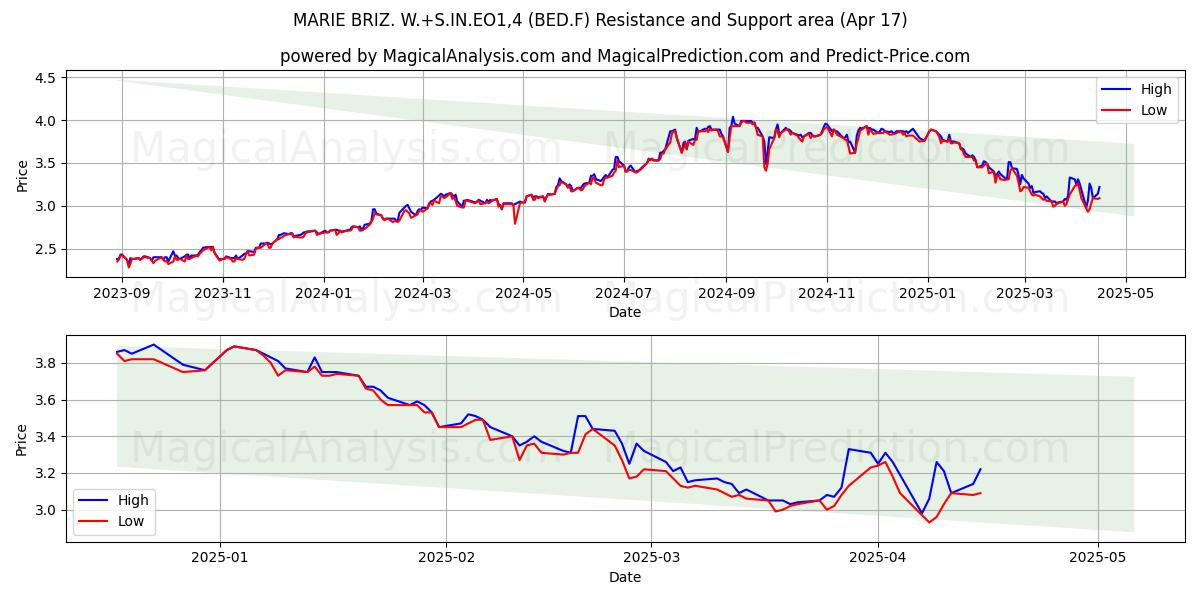
Task: Click the top chart x-axis label '2025-05'
Action: [x=1126, y=294]
